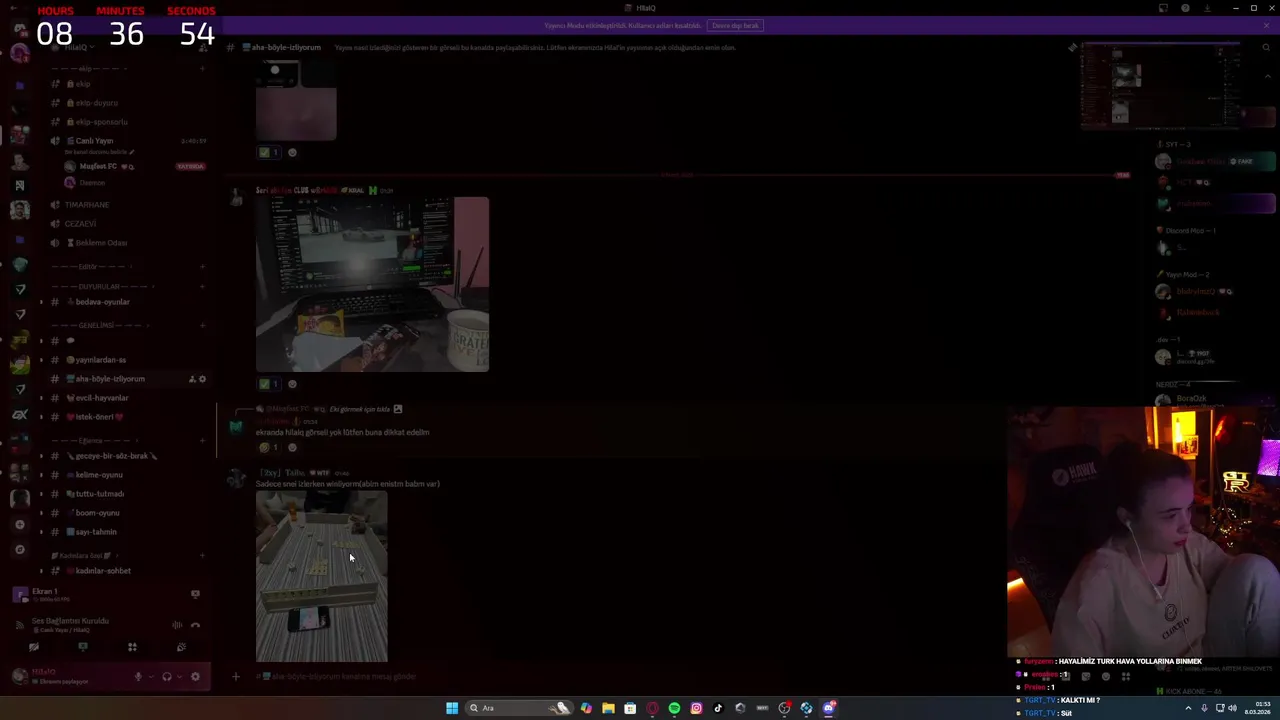This screenshot has width=1280, height=720.
Task: Open the evcil-hayvanlar channel
Action: [x=102, y=398]
